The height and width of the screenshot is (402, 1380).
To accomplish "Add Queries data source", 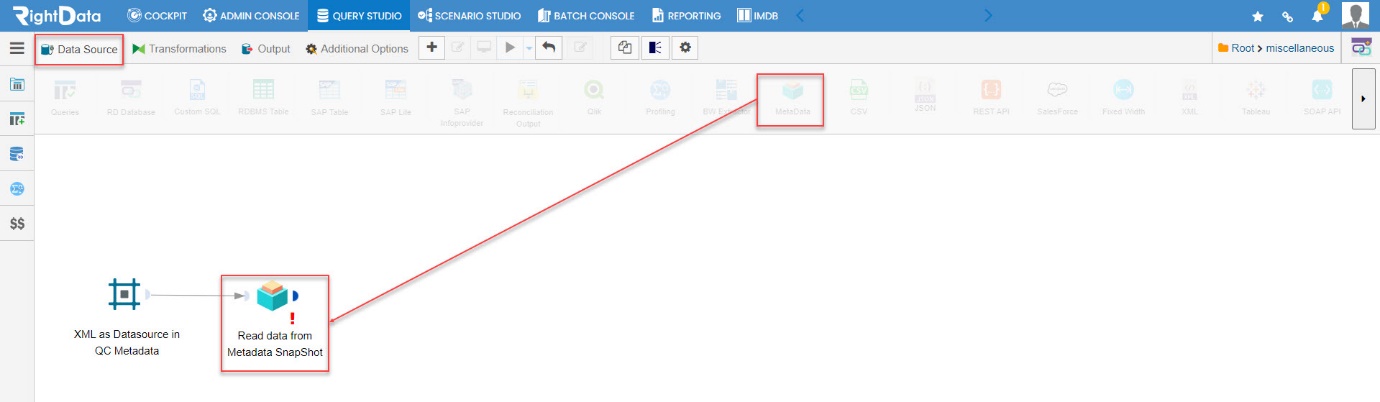I will 65,98.
